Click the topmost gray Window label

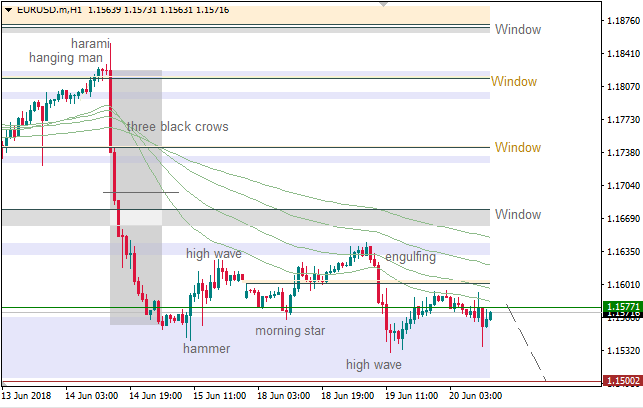tap(517, 29)
